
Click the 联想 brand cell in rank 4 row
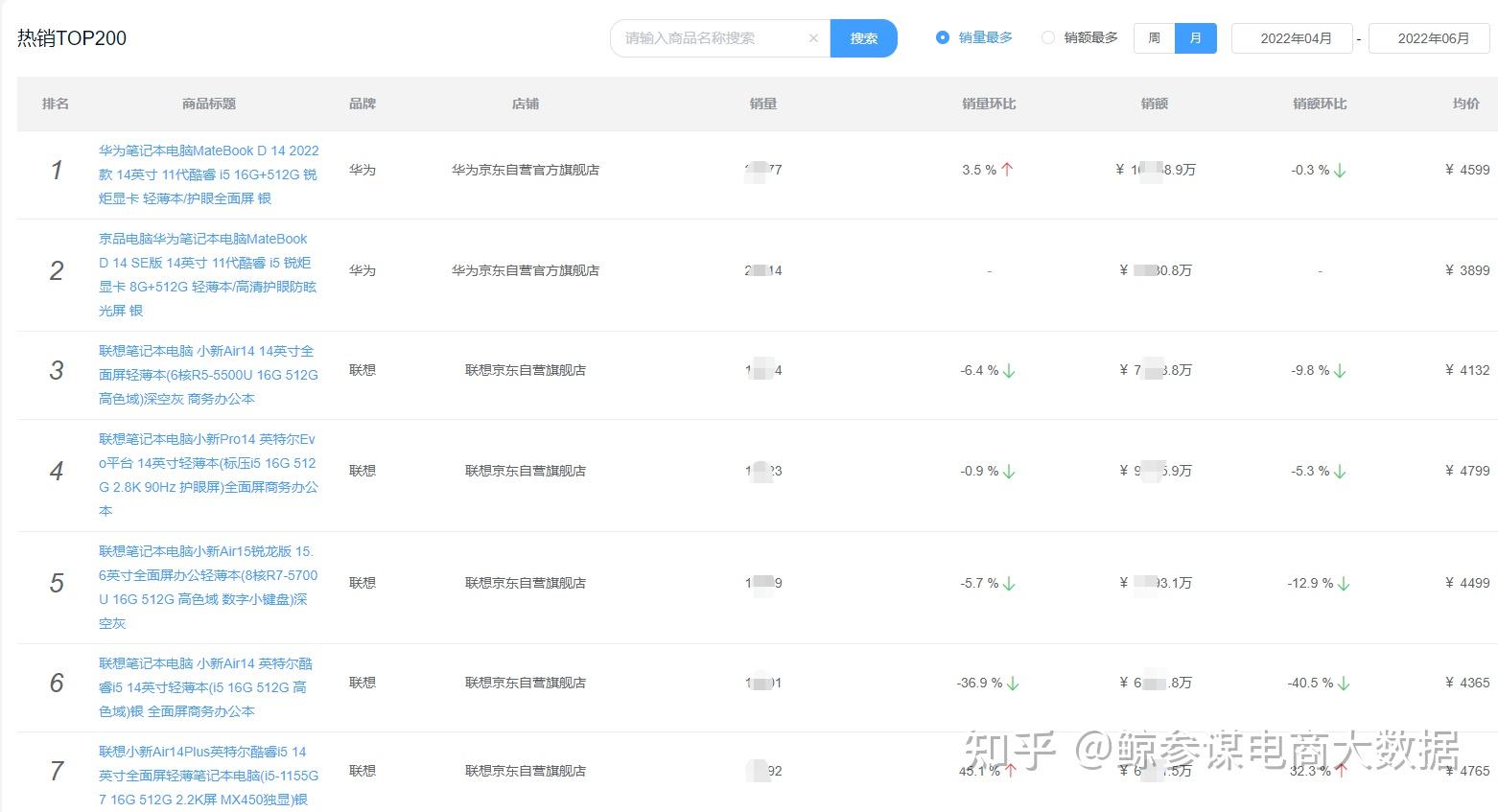pyautogui.click(x=363, y=471)
